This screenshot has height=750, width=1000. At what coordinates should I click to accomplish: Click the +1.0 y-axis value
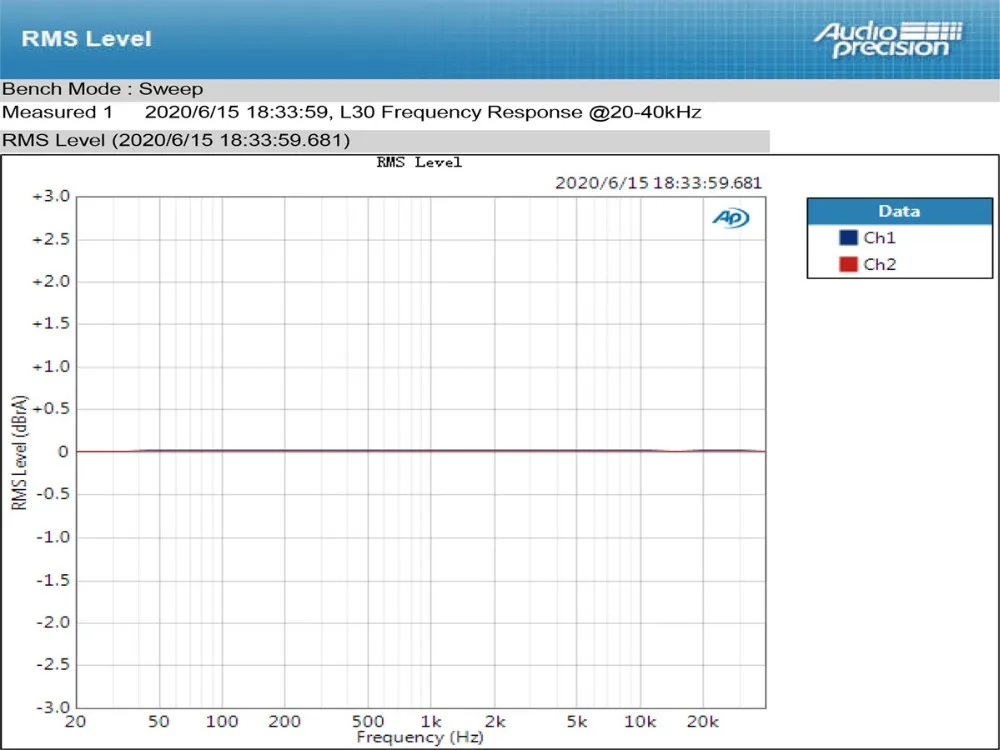(52, 367)
